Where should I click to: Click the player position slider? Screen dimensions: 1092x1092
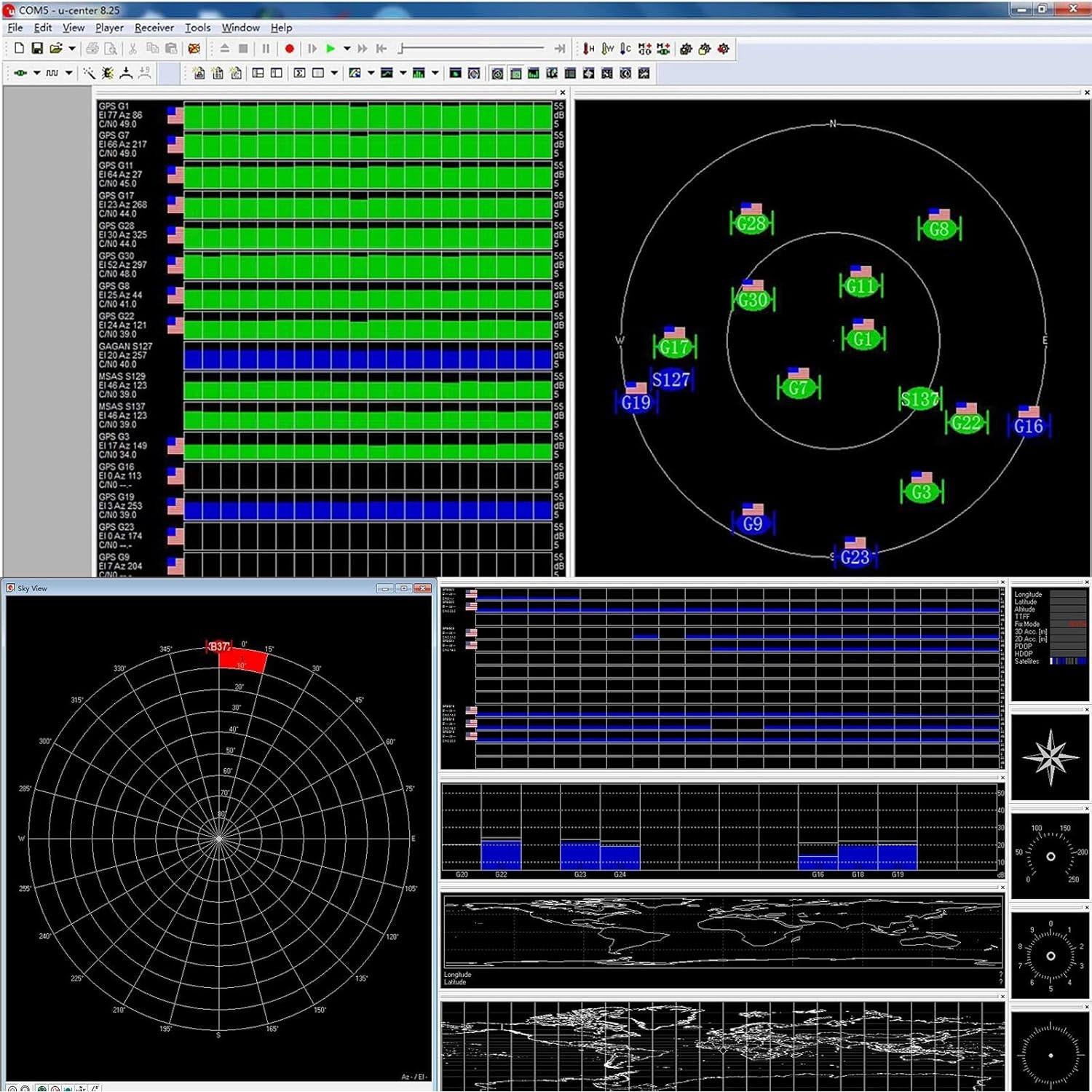point(473,49)
